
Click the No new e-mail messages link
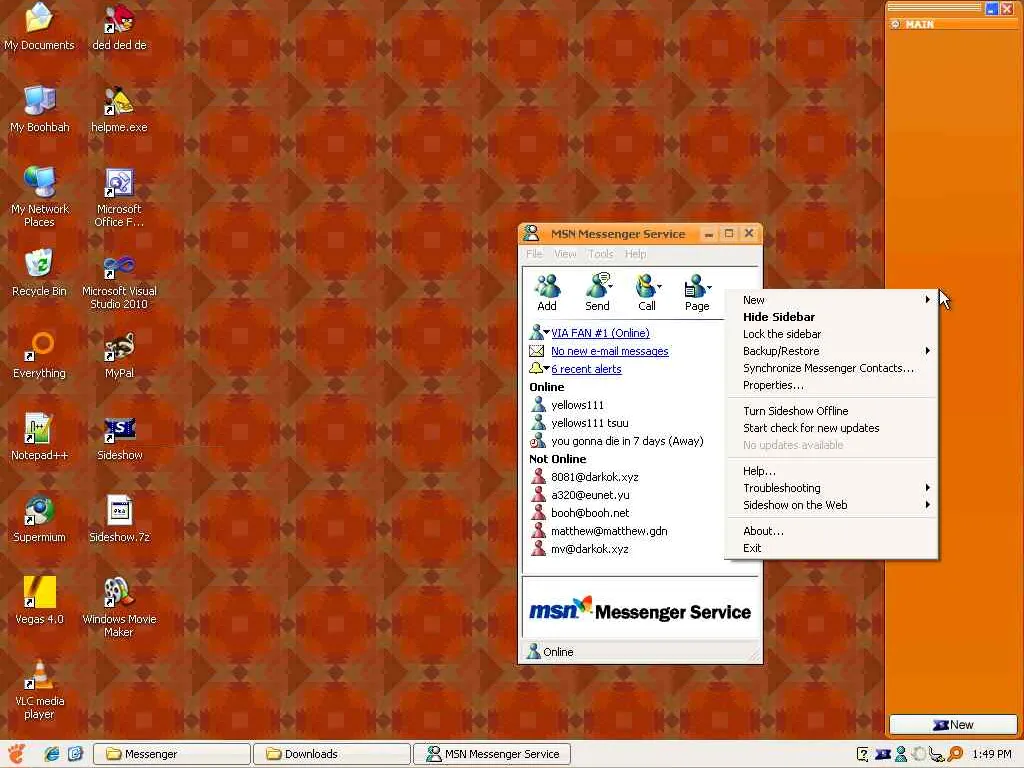[609, 351]
